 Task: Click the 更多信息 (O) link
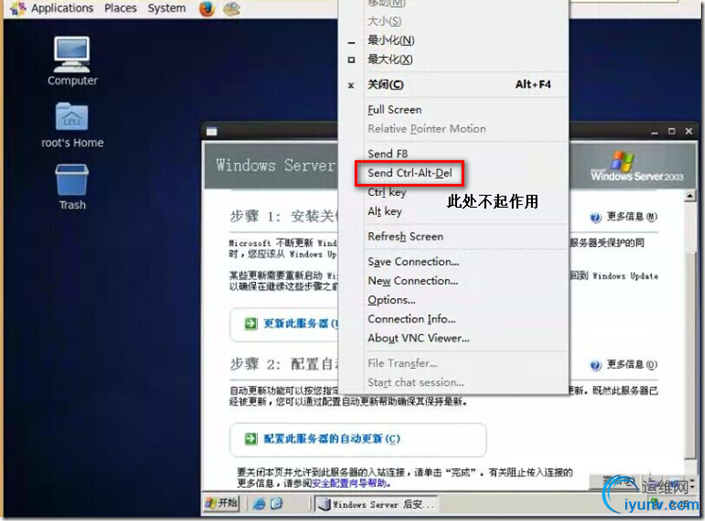tap(632, 365)
